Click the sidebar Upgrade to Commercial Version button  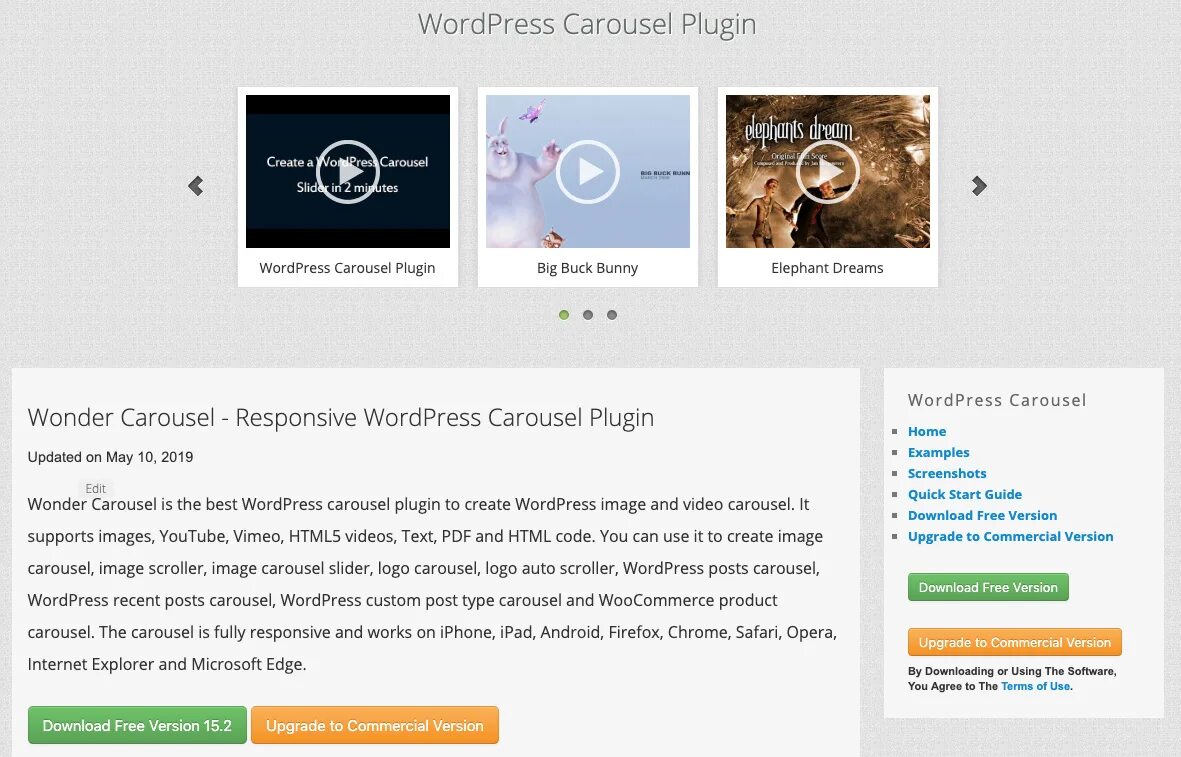[1014, 641]
